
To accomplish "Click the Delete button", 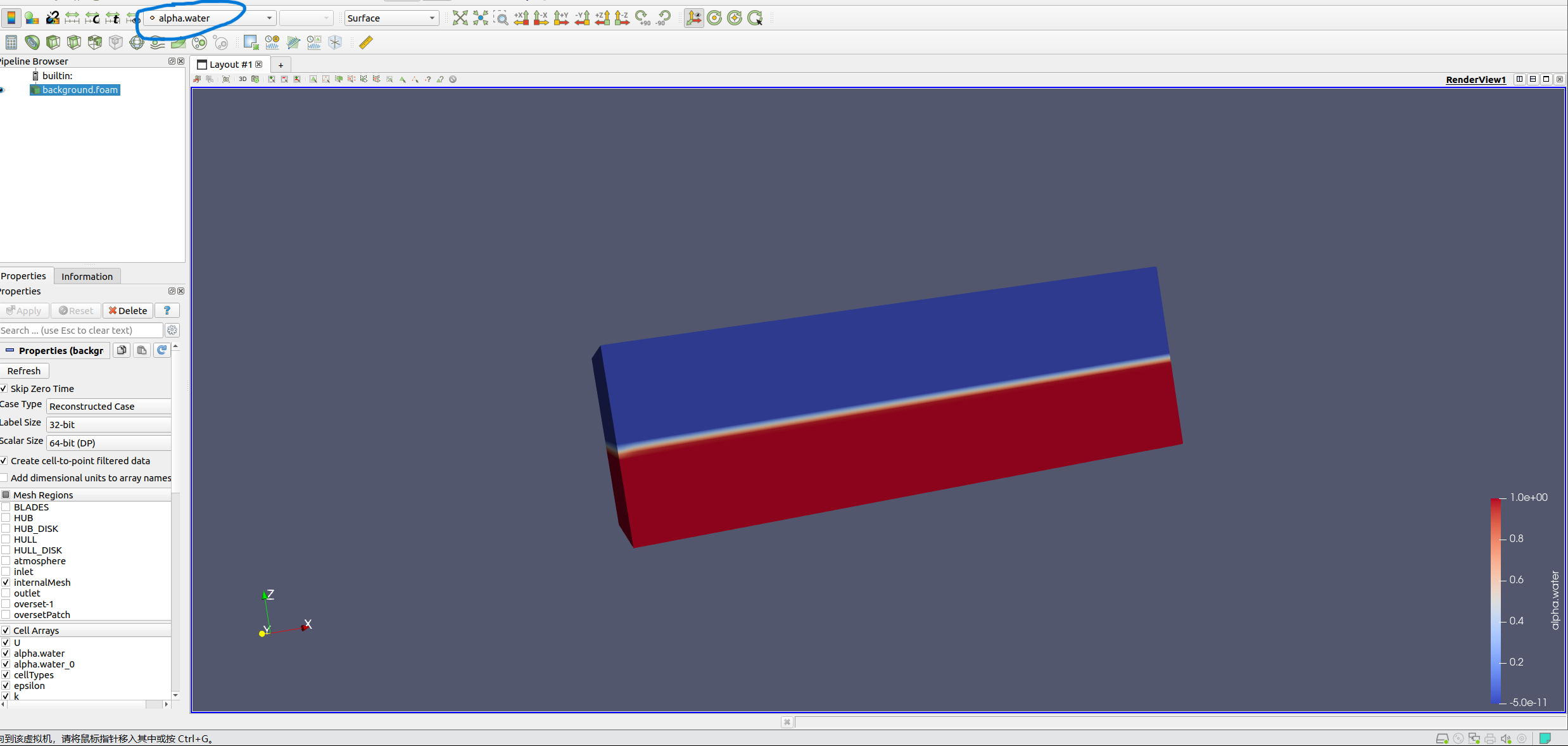I will [128, 310].
